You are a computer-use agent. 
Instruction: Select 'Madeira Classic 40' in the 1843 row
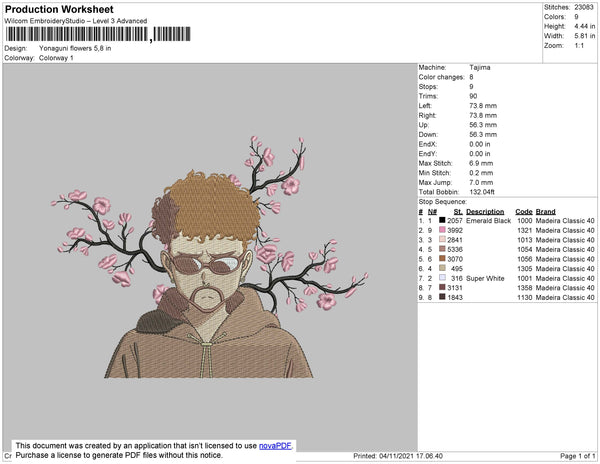(565, 297)
